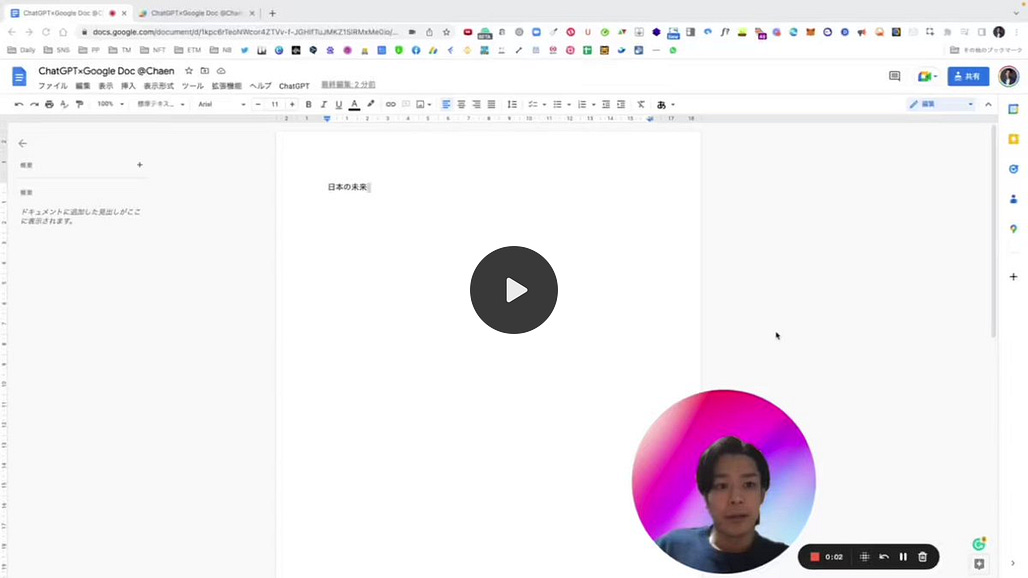Select the highlight color pen icon
This screenshot has height=578, width=1028.
coord(370,104)
